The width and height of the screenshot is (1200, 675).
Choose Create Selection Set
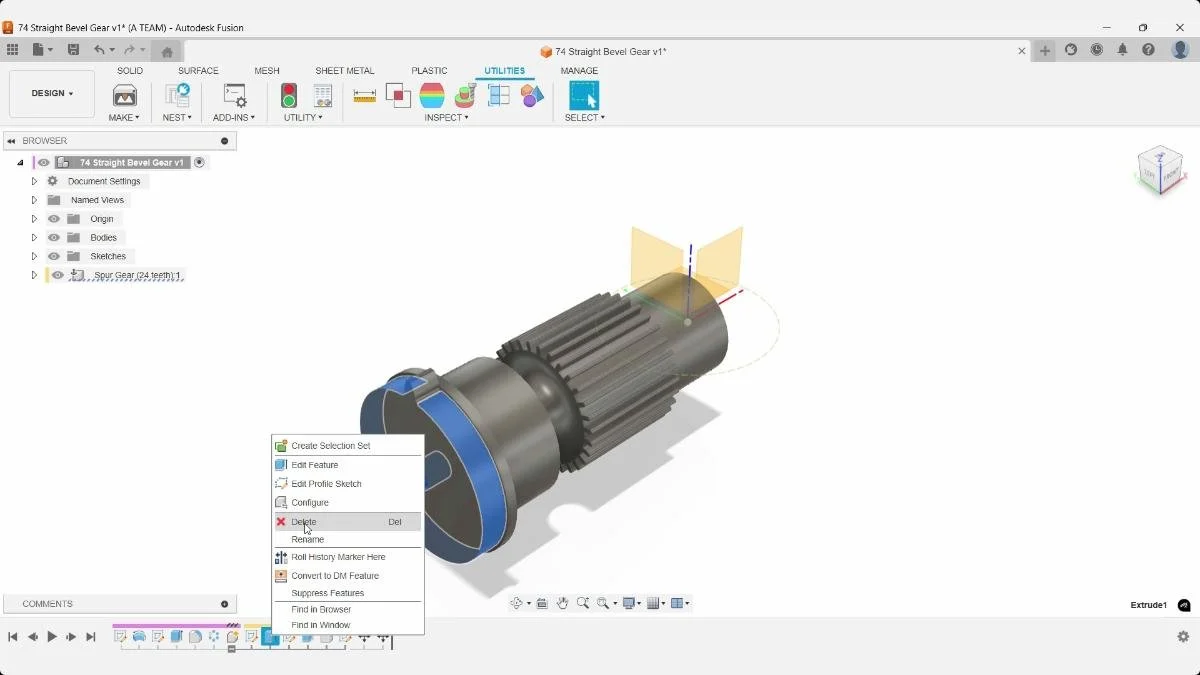pyautogui.click(x=348, y=446)
